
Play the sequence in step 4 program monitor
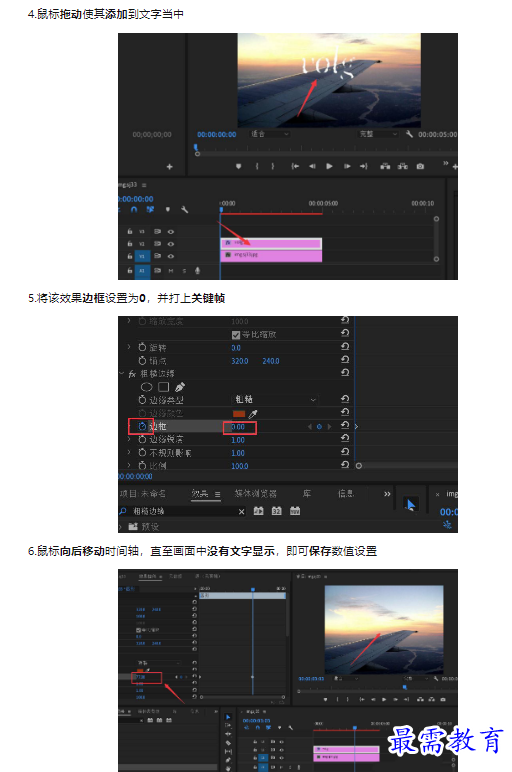tap(329, 166)
